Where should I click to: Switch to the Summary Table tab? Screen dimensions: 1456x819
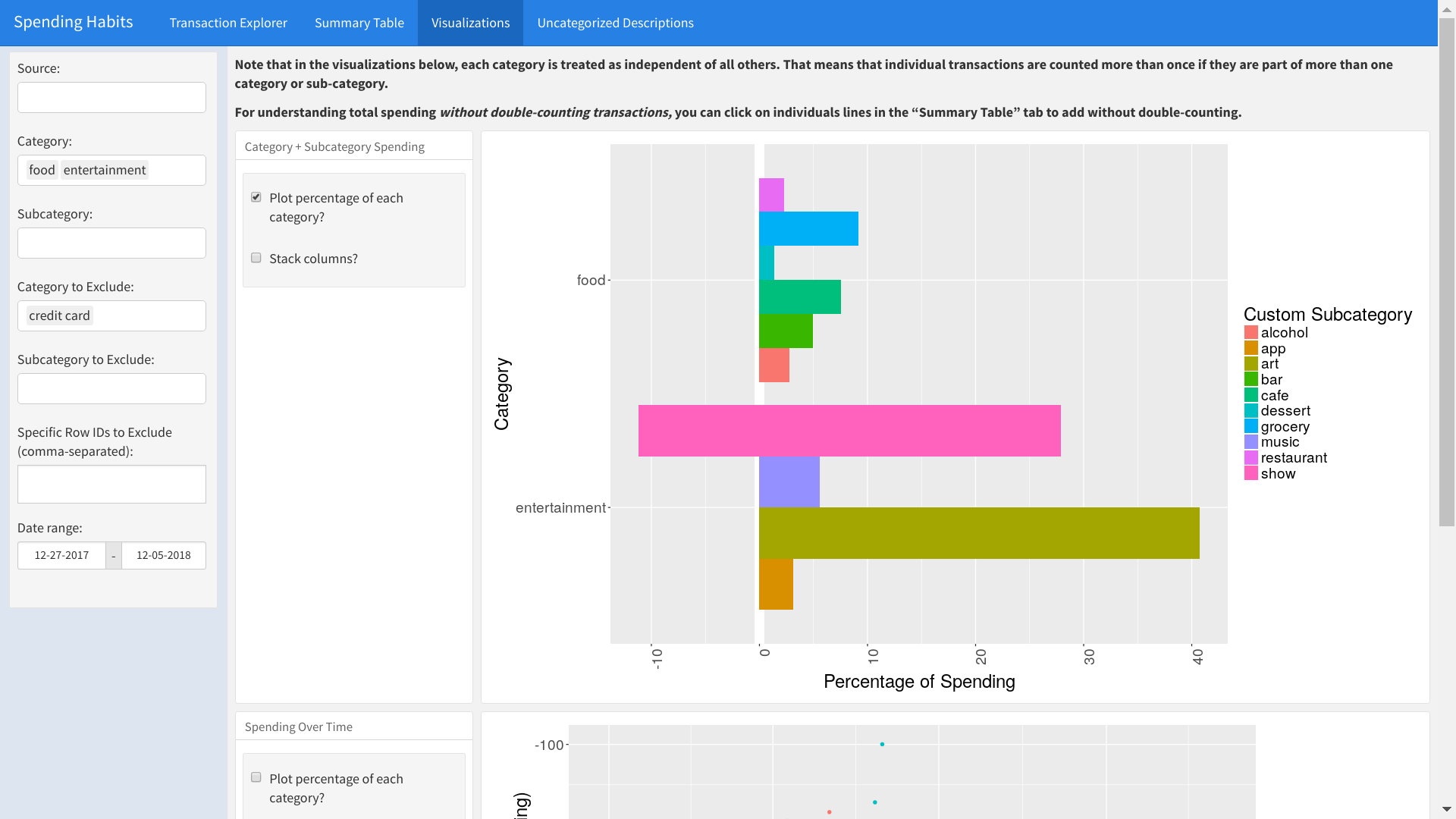[359, 23]
